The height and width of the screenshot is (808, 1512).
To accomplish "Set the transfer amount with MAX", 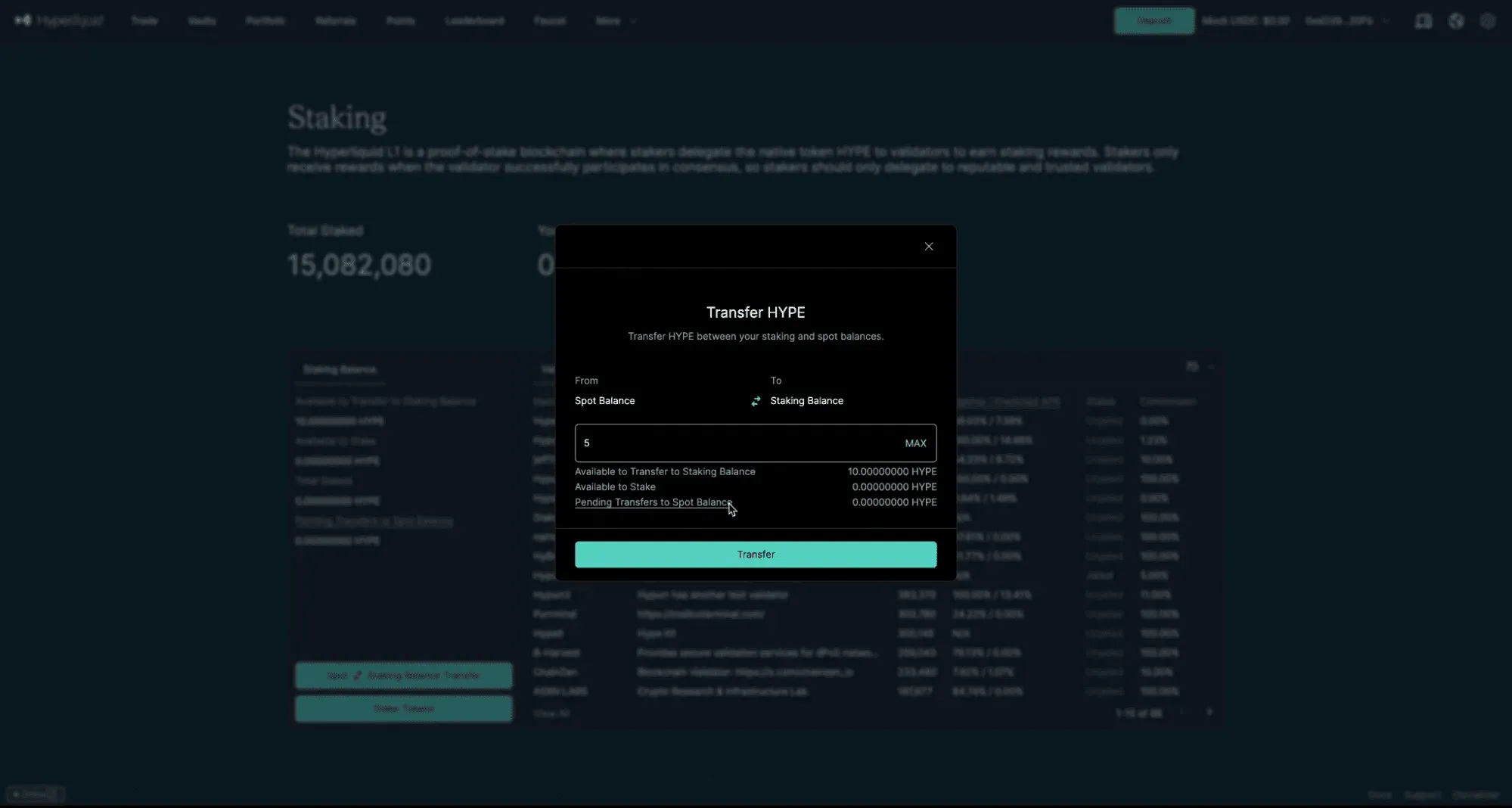I will tap(915, 443).
